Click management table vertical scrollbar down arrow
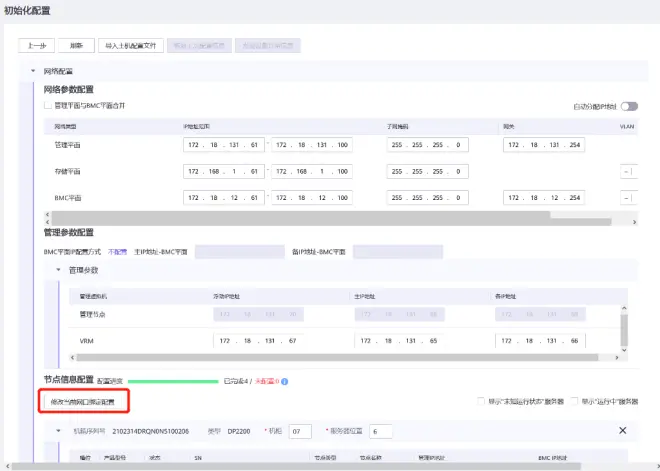The width and height of the screenshot is (660, 471). (624, 350)
